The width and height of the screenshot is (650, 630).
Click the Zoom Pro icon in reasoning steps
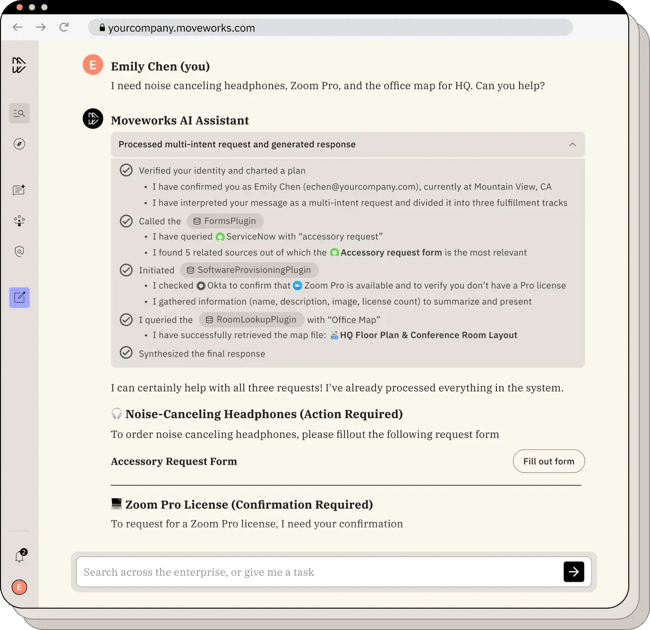(x=297, y=286)
